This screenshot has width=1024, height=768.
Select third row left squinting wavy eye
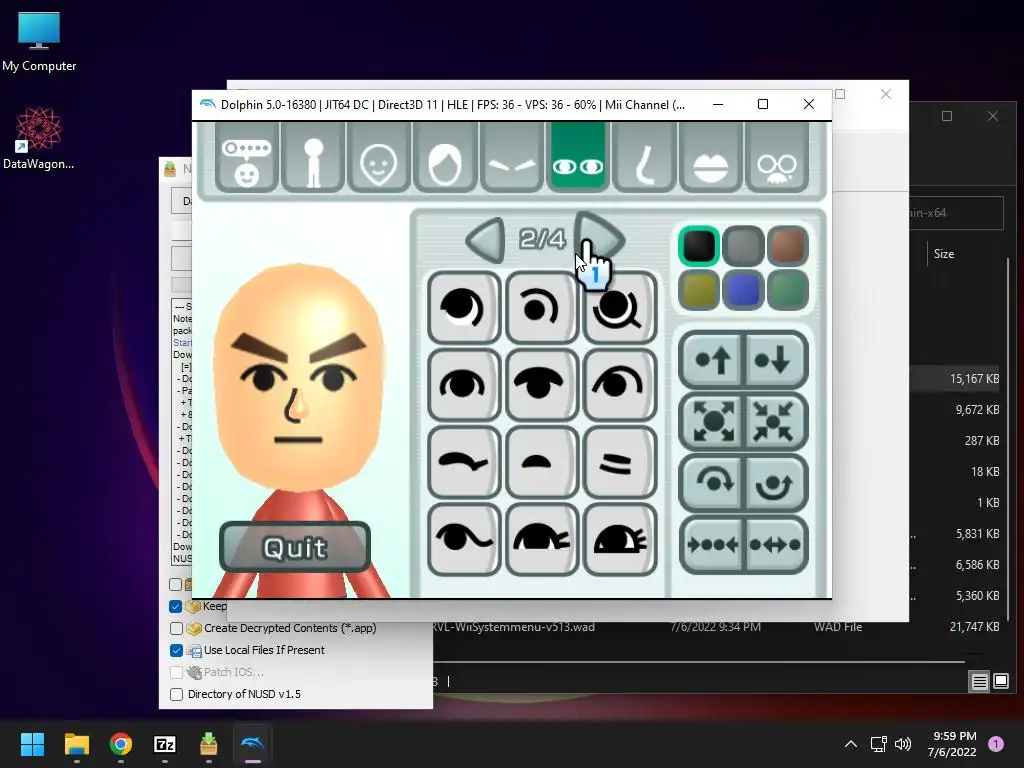(464, 462)
